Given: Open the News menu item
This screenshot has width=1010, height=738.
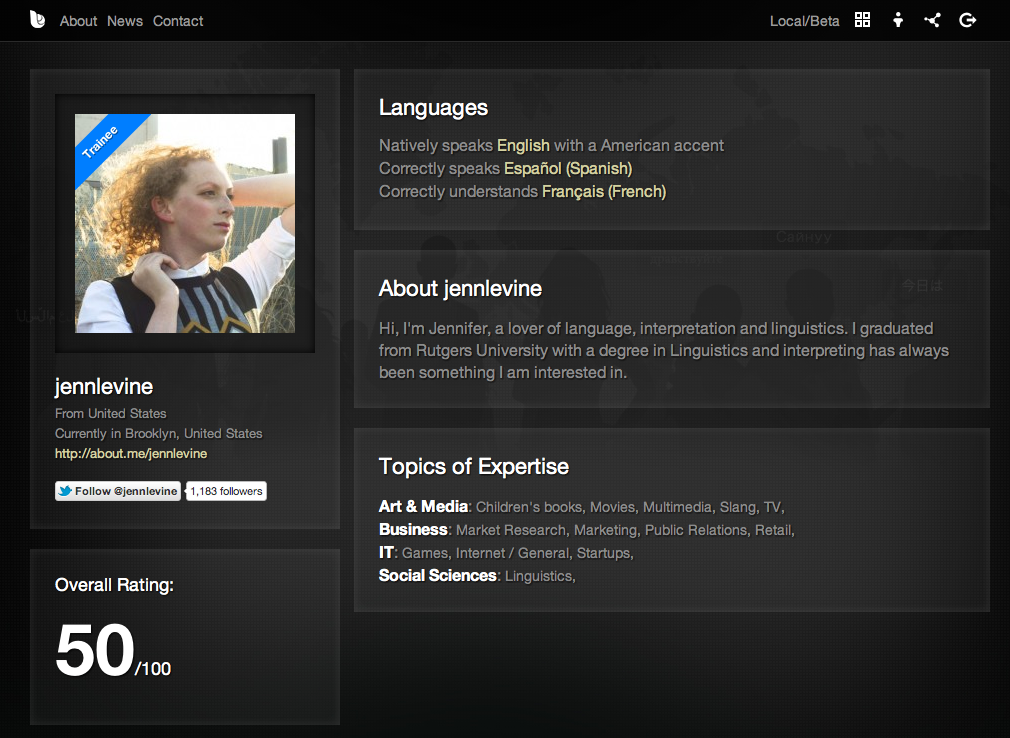Looking at the screenshot, I should 124,20.
